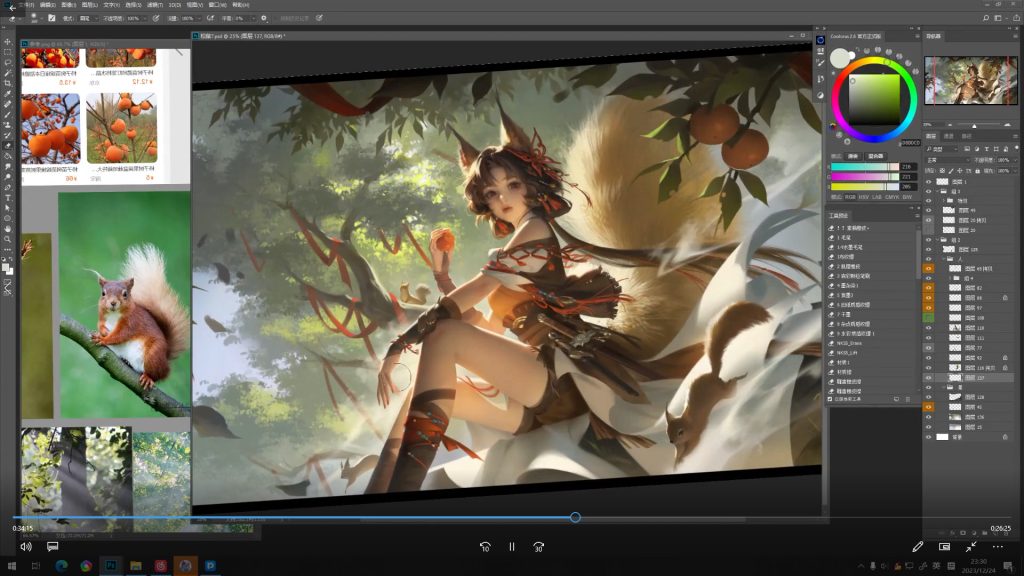Activate the Eraser tool in the toolbar
The width and height of the screenshot is (1024, 576).
[x=8, y=145]
